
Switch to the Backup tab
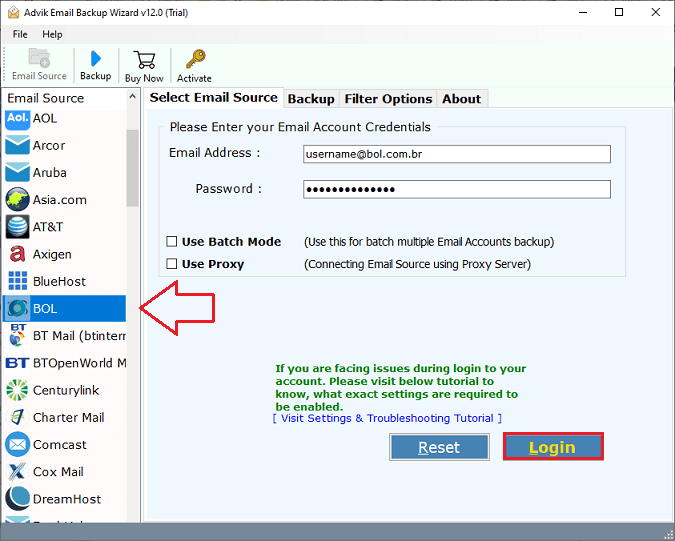coord(311,99)
